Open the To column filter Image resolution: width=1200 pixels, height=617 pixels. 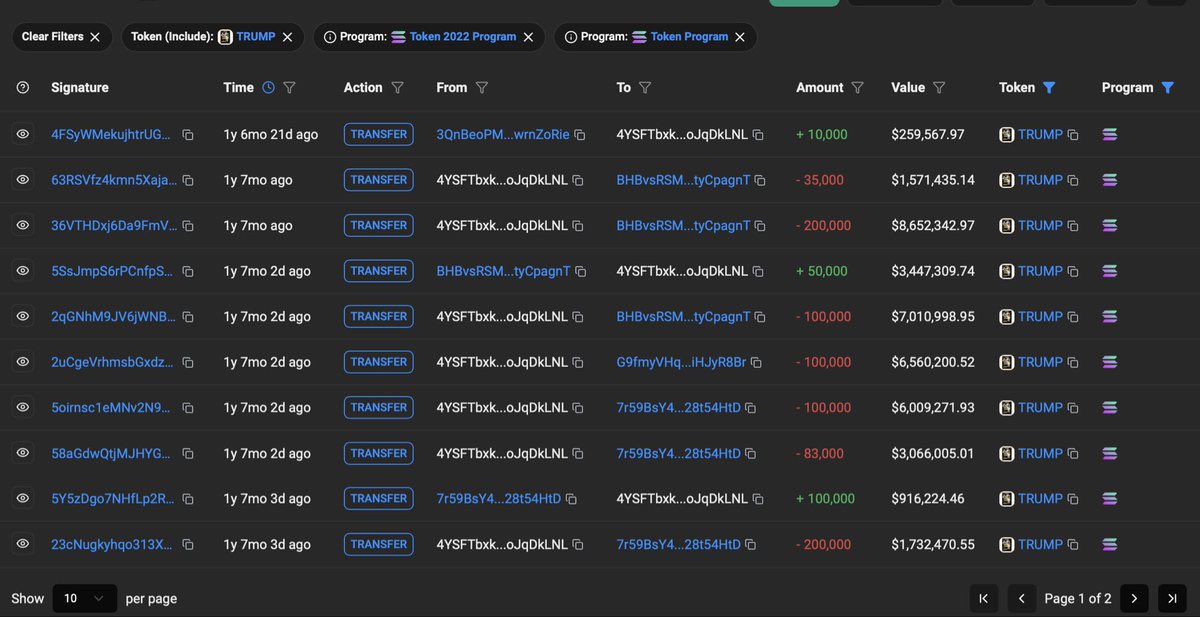coord(645,88)
